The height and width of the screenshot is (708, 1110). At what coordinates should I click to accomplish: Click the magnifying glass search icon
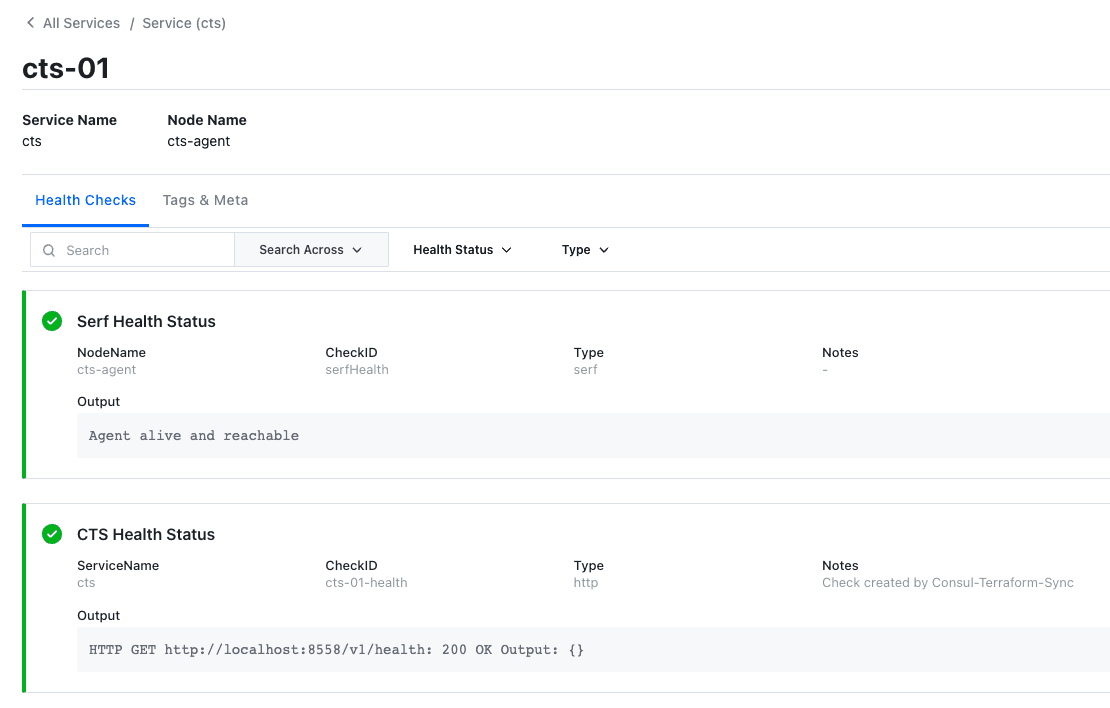tap(49, 250)
